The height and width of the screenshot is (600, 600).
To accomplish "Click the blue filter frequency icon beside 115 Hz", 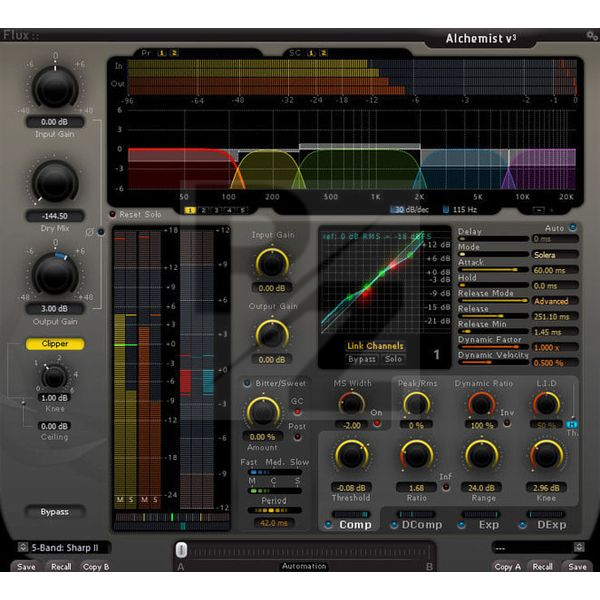I will coord(446,210).
